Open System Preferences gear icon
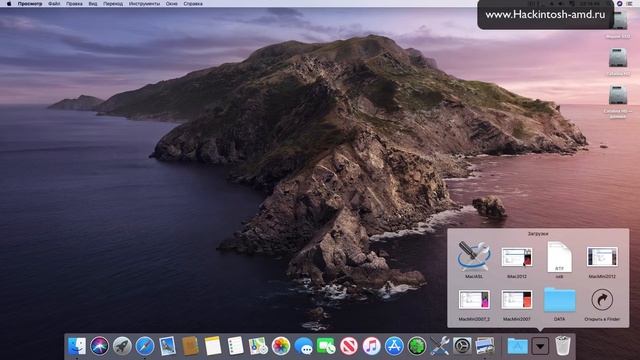 462,346
